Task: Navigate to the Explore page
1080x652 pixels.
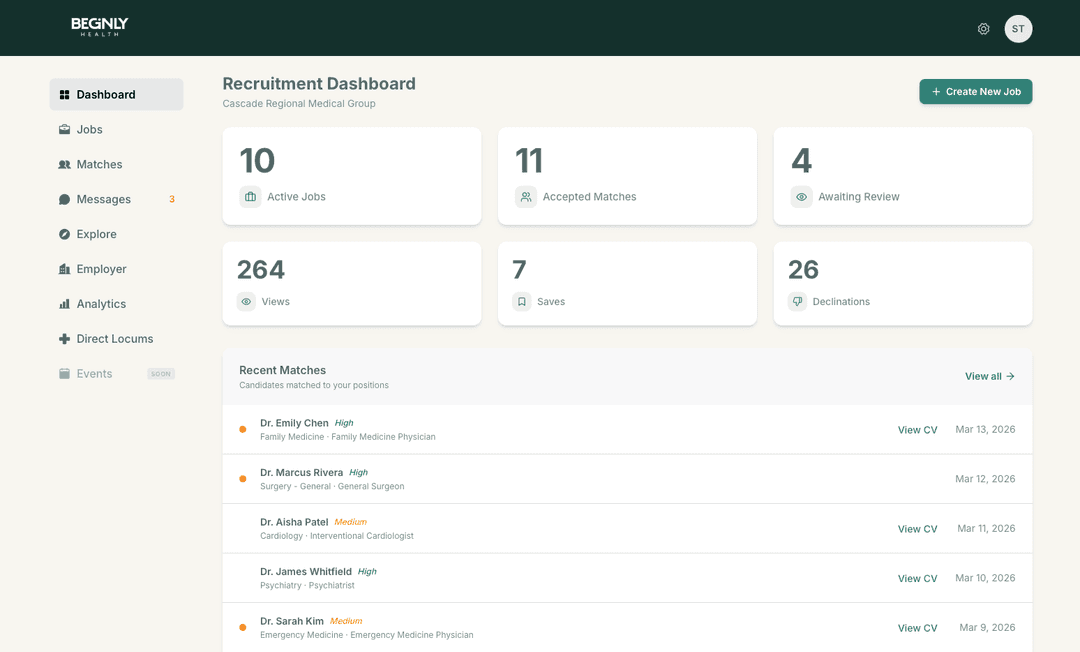Action: click(96, 234)
